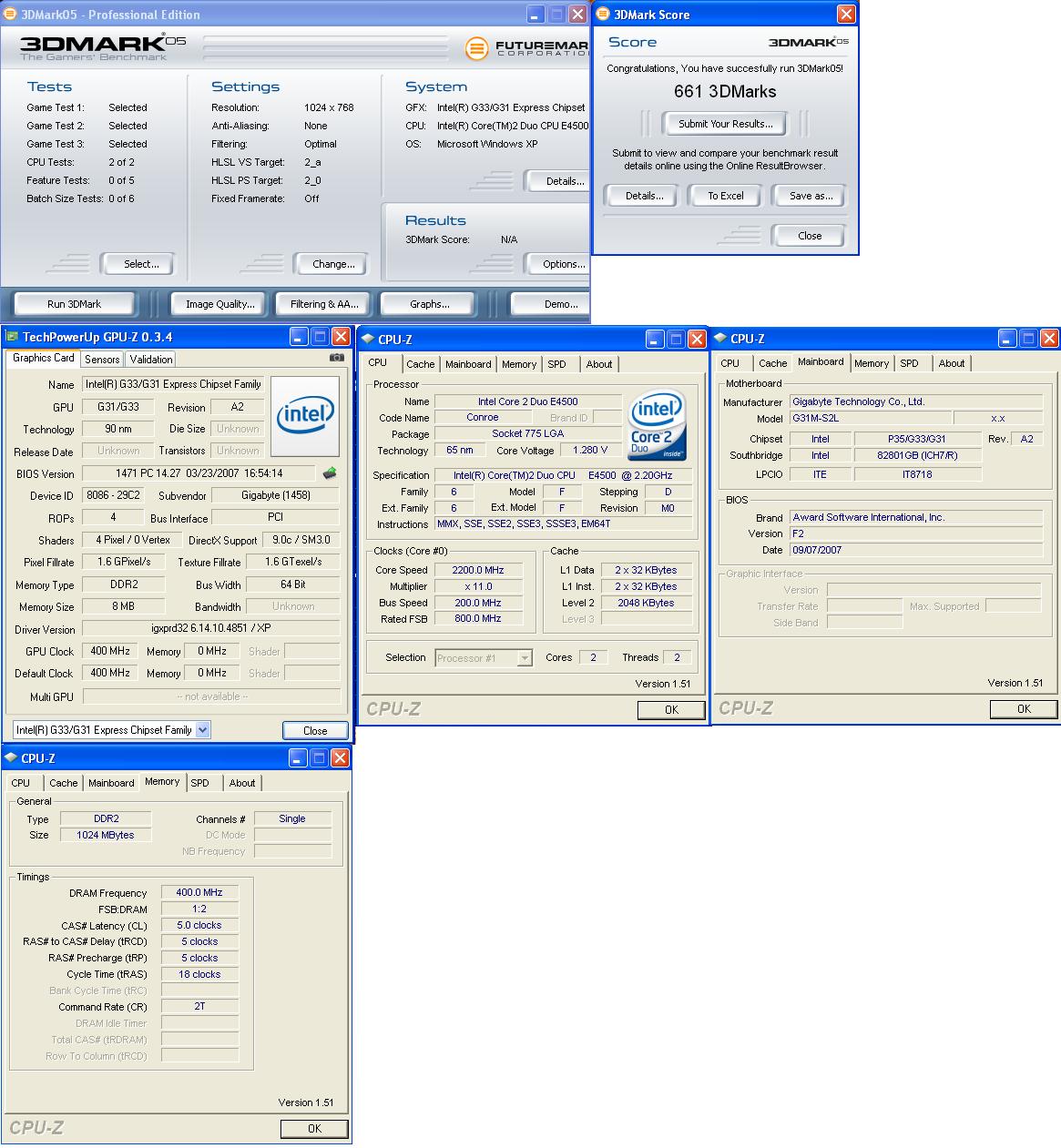Click Save as... in 3DMark Score
This screenshot has width=1061, height=1148.
pyautogui.click(x=811, y=196)
